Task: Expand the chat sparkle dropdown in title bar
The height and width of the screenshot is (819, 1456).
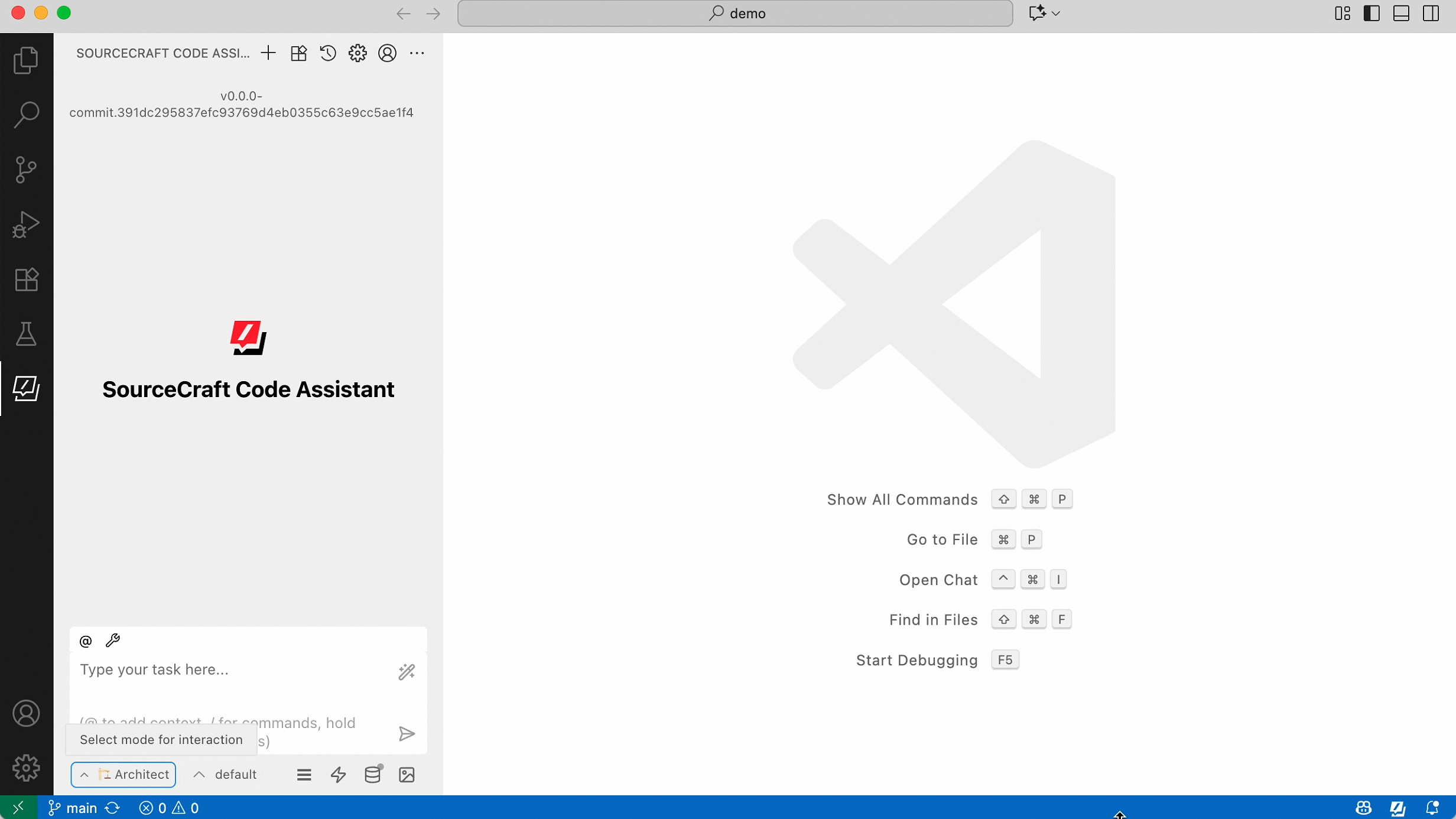Action: pos(1056,13)
